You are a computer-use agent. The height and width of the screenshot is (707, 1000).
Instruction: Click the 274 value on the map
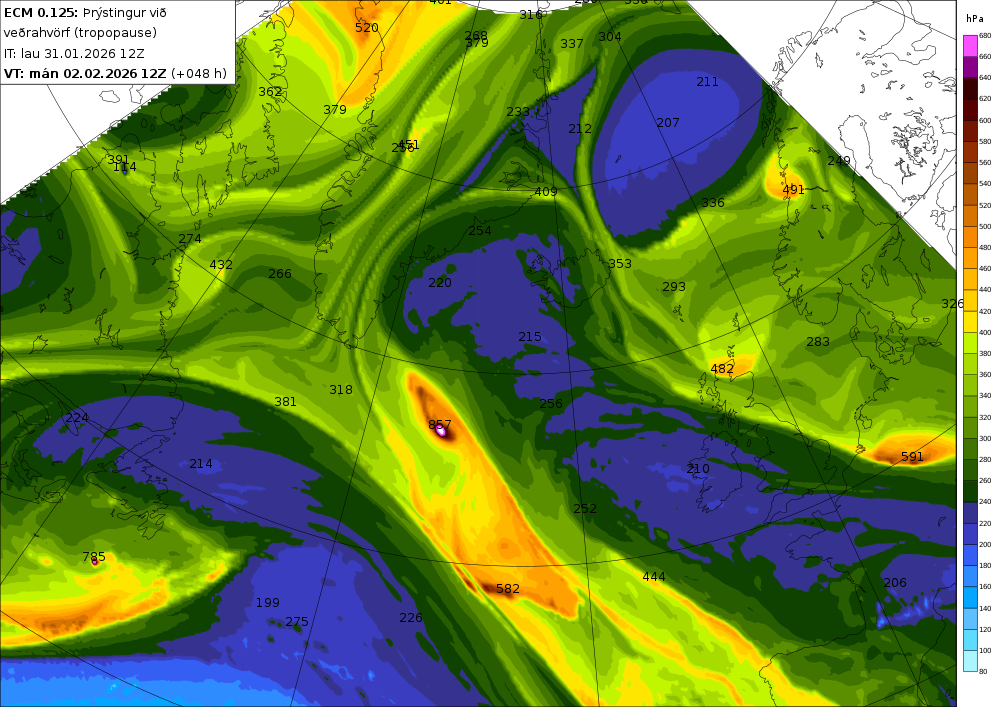(x=189, y=239)
